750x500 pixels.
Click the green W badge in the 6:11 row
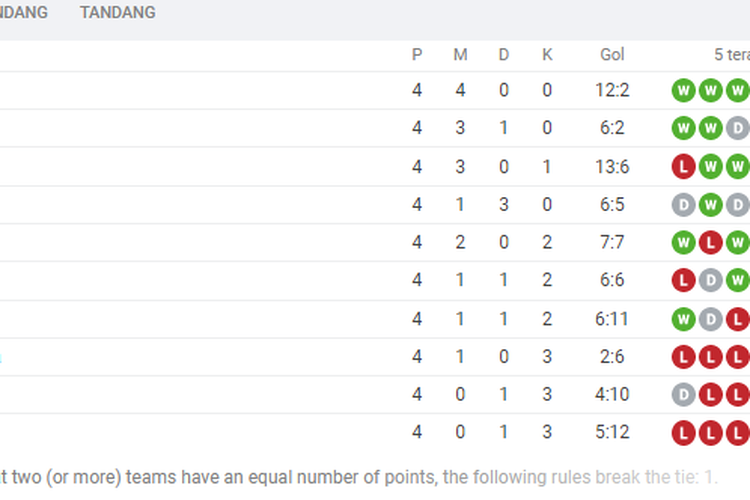684,319
